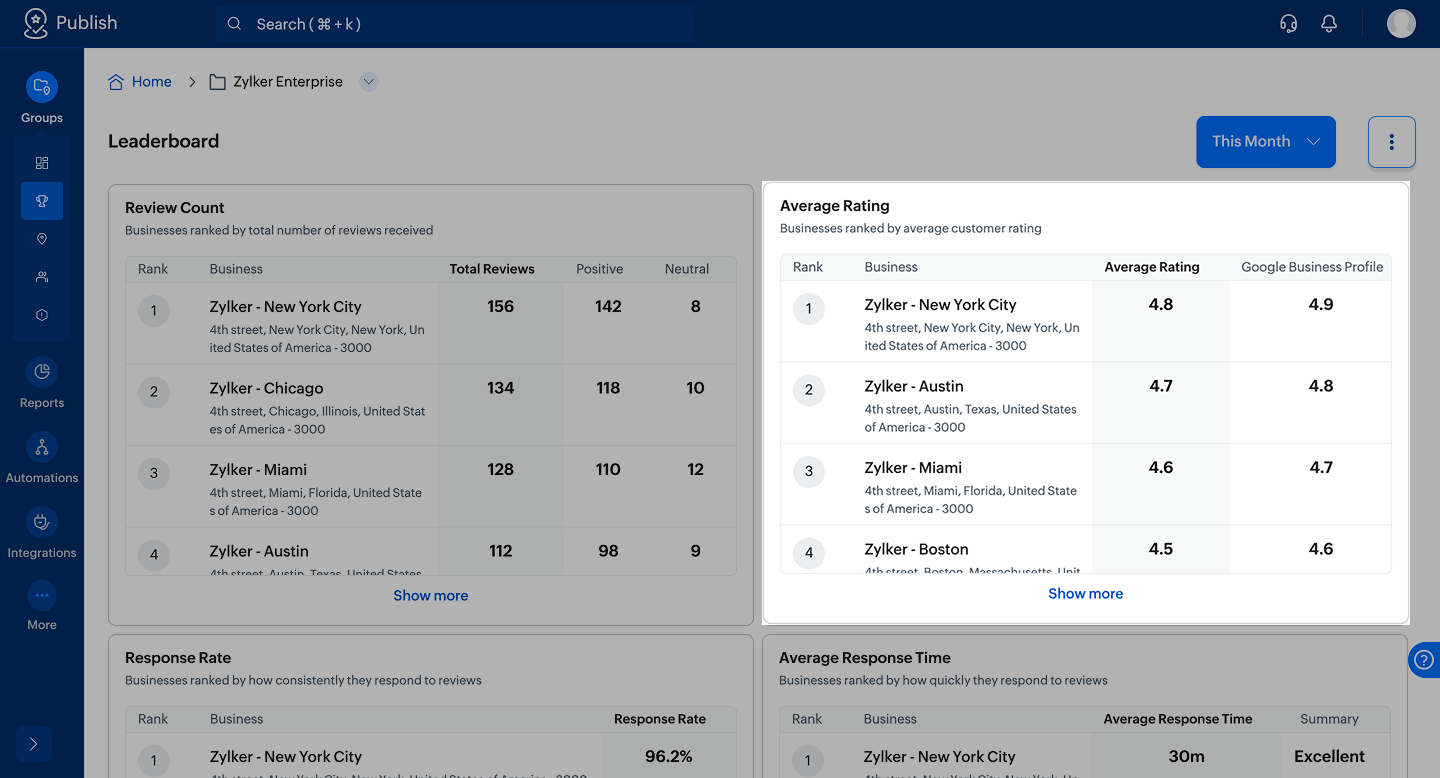Click the search input field
The image size is (1440, 778).
pos(455,24)
